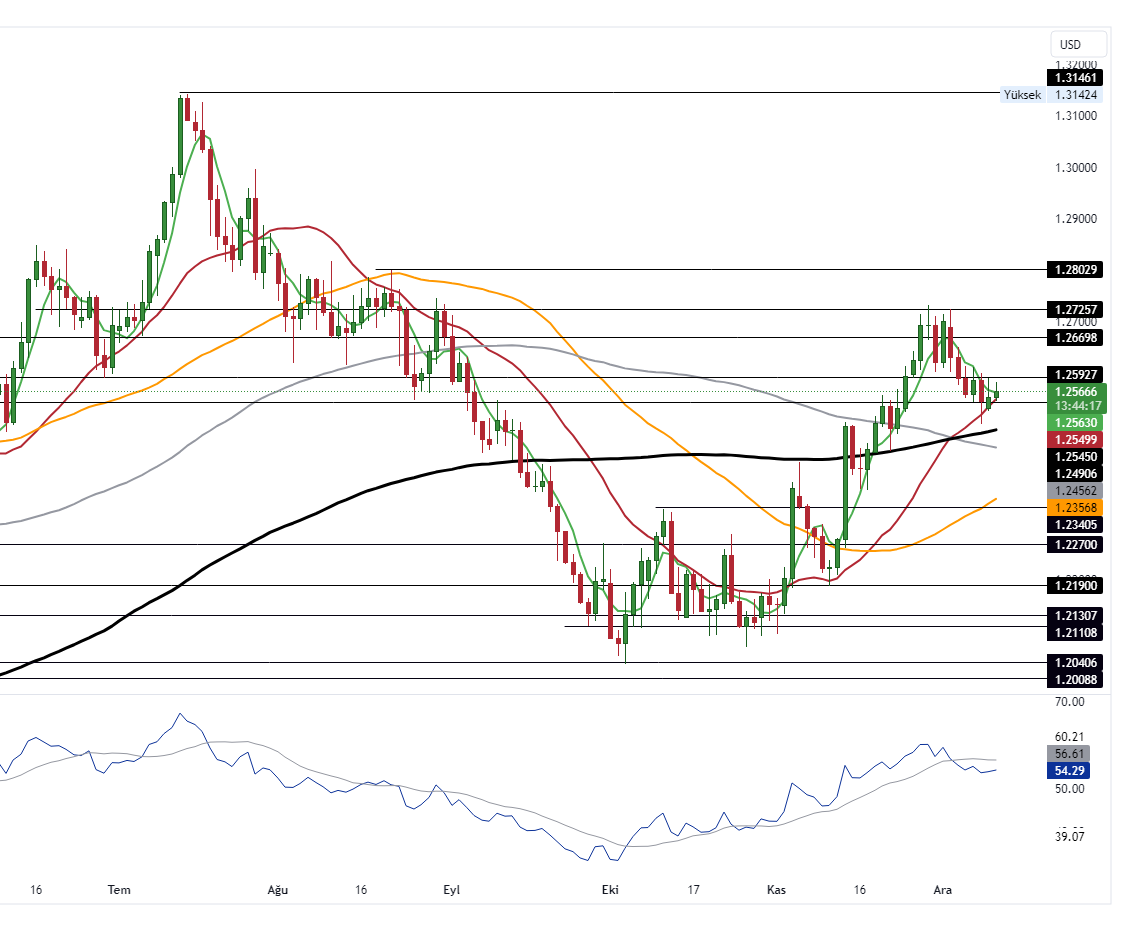Image resolution: width=1121 pixels, height=939 pixels.
Task: Click the Ara month on time axis
Action: tap(941, 889)
